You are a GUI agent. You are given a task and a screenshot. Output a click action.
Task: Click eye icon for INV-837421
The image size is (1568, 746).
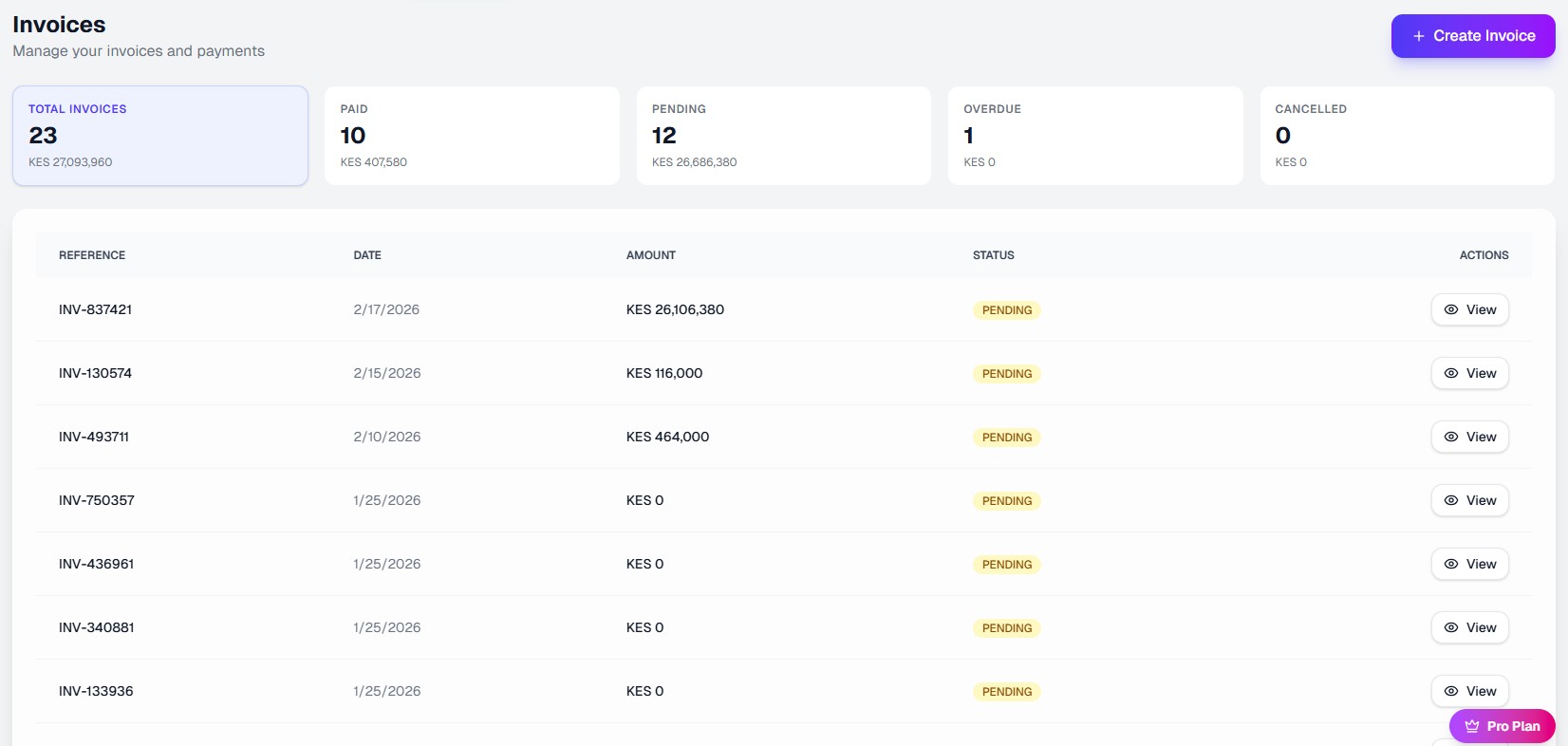coord(1451,309)
